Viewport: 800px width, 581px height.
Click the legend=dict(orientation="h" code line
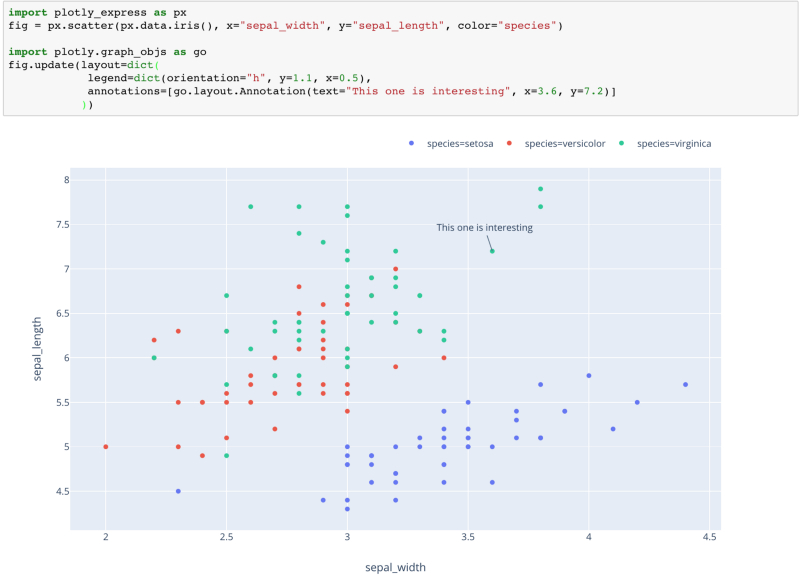[229, 78]
